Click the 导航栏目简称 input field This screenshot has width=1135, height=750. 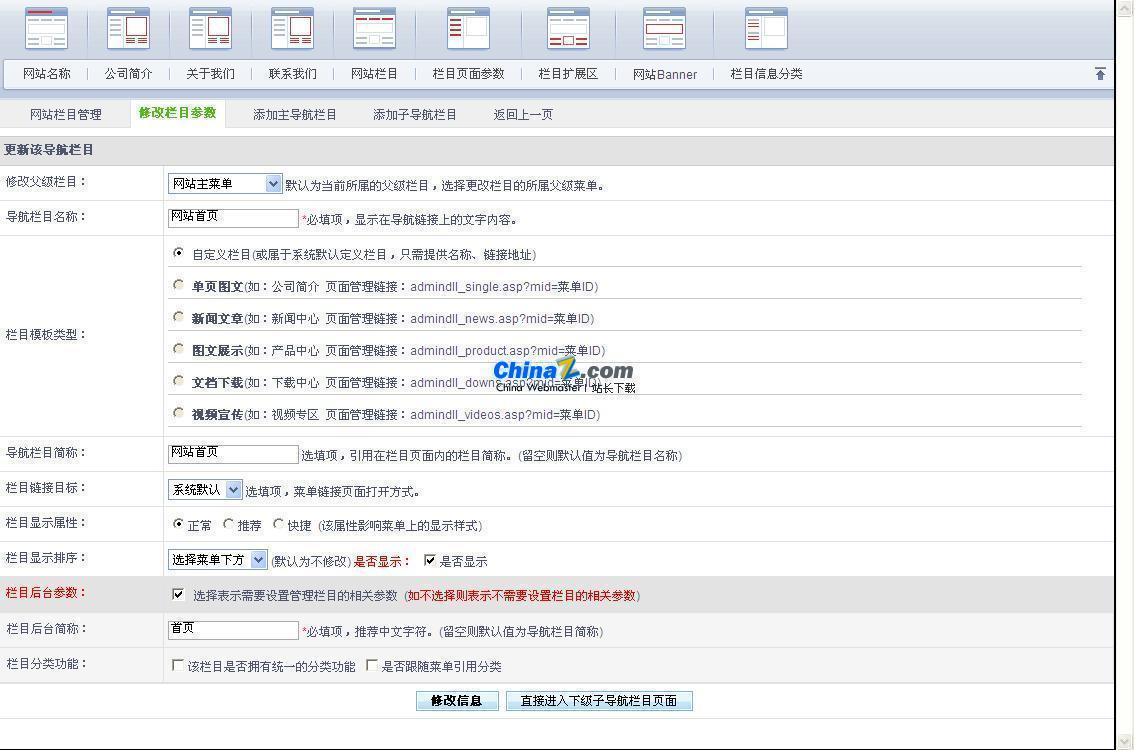[x=233, y=454]
